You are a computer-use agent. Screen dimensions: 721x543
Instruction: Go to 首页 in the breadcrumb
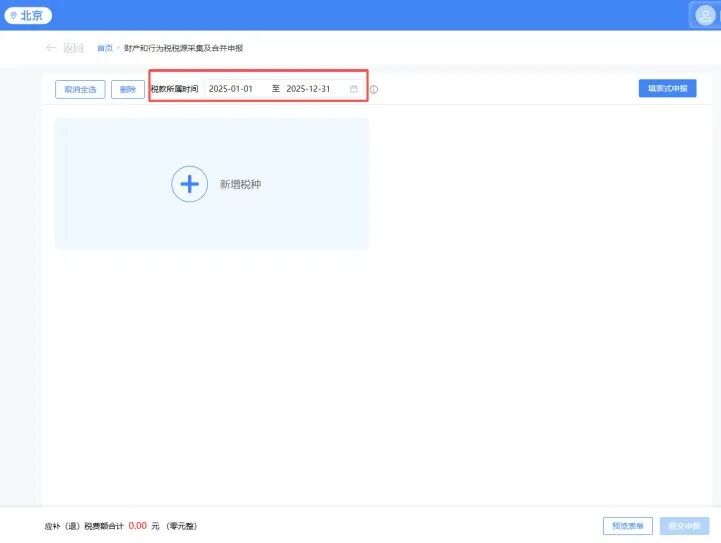(104, 48)
